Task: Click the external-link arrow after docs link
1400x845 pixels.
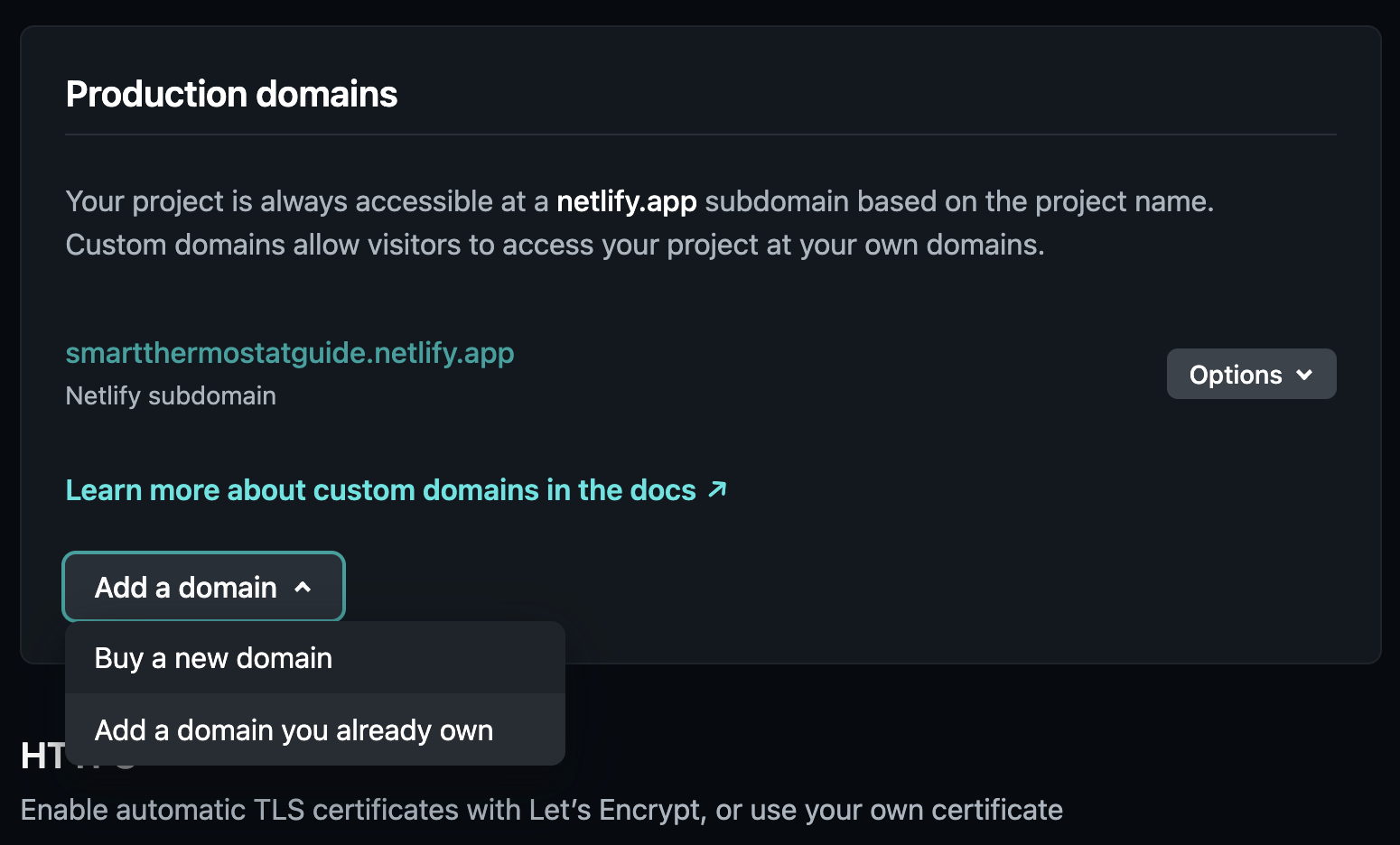Action: coord(718,489)
